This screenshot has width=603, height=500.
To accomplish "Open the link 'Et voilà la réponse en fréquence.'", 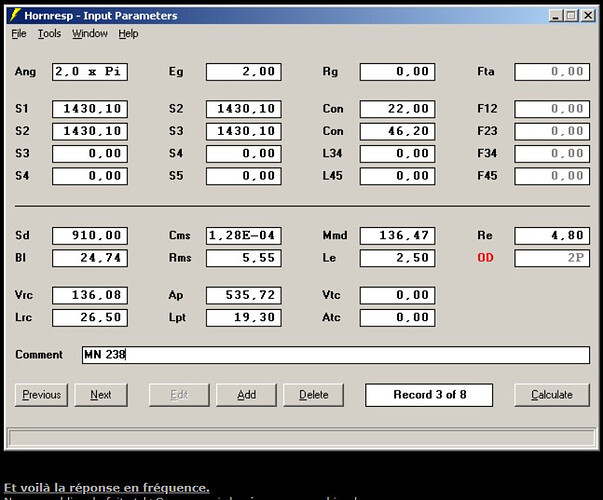I will click(x=107, y=488).
